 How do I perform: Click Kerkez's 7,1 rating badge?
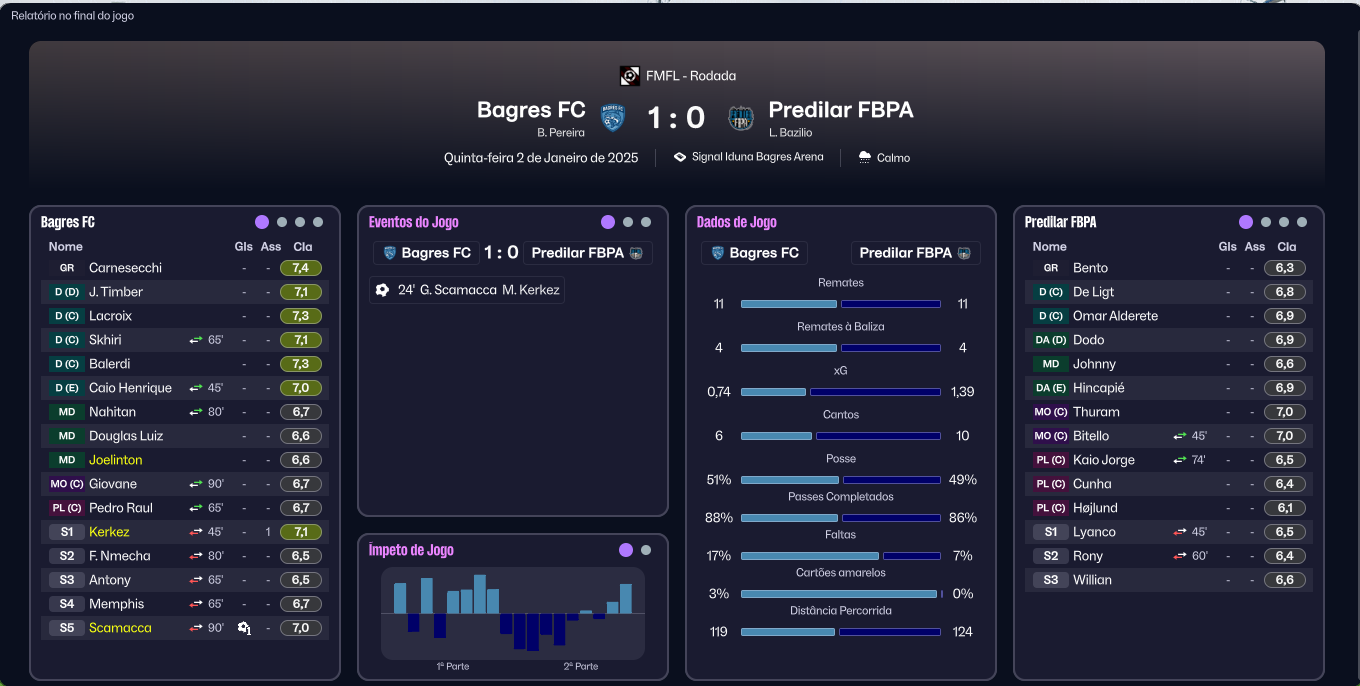[x=302, y=532]
